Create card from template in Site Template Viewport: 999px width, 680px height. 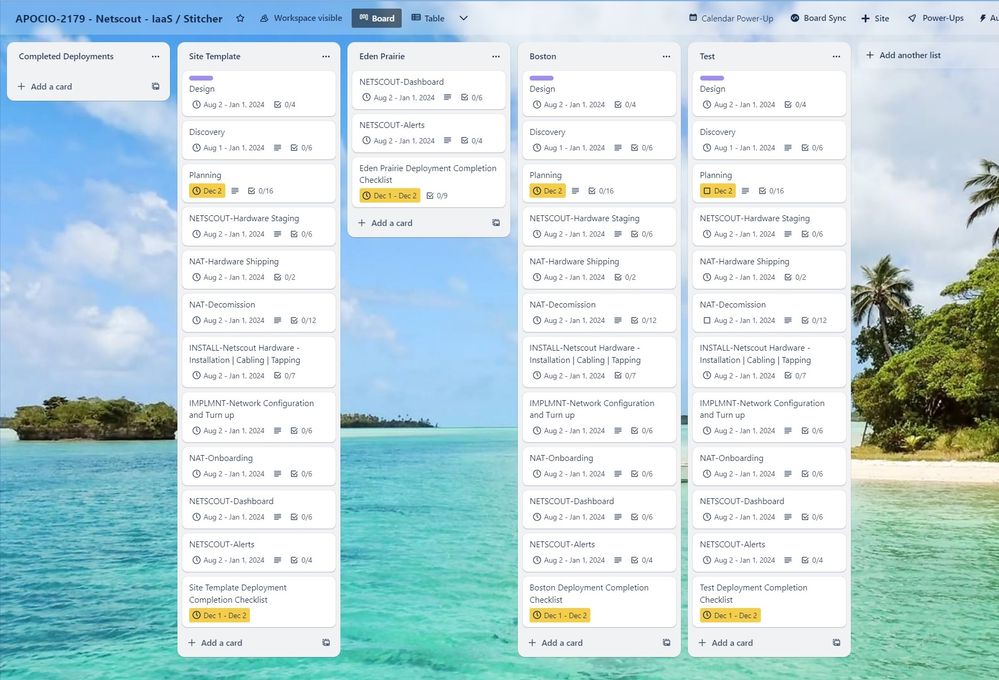[x=326, y=643]
